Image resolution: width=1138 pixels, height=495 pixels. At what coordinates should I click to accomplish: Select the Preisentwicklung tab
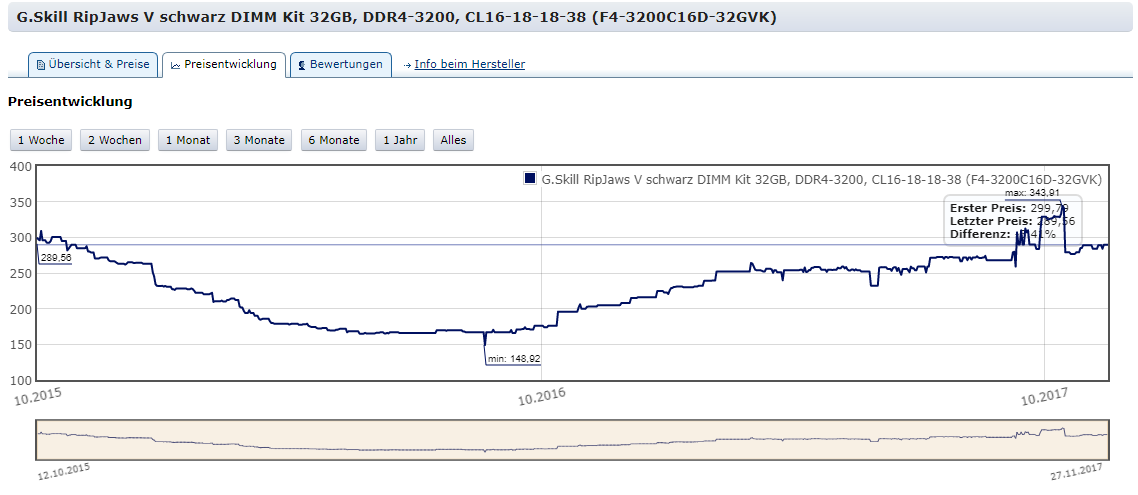click(224, 64)
